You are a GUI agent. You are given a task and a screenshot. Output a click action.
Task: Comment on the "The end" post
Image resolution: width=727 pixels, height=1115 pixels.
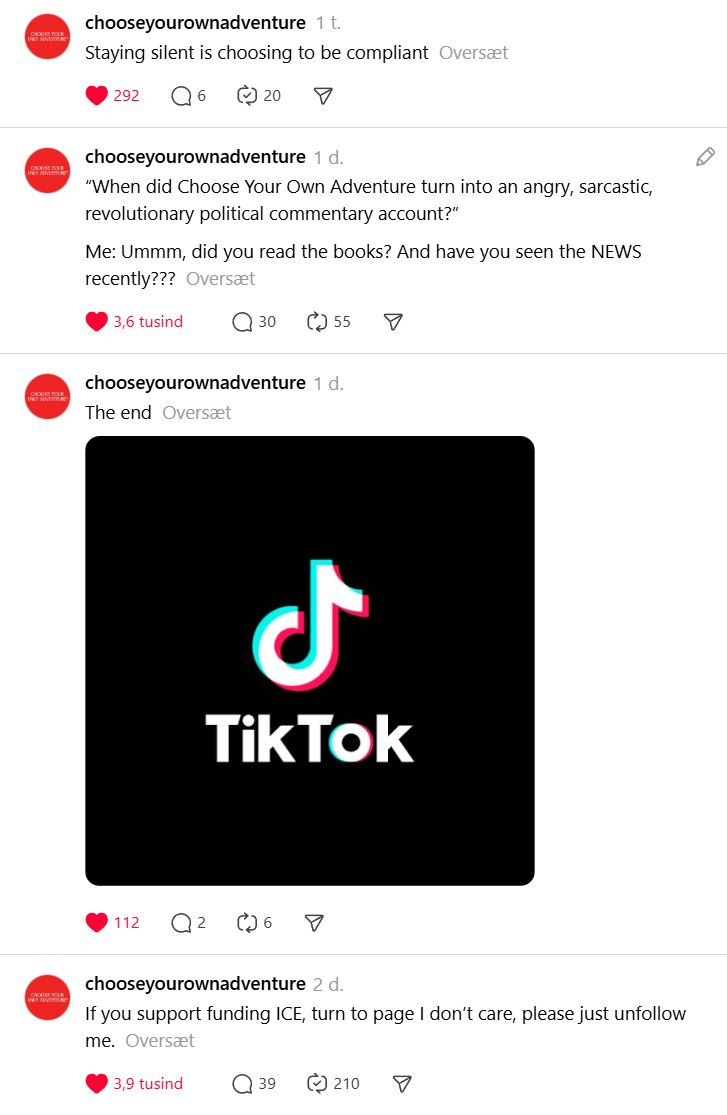tap(181, 923)
